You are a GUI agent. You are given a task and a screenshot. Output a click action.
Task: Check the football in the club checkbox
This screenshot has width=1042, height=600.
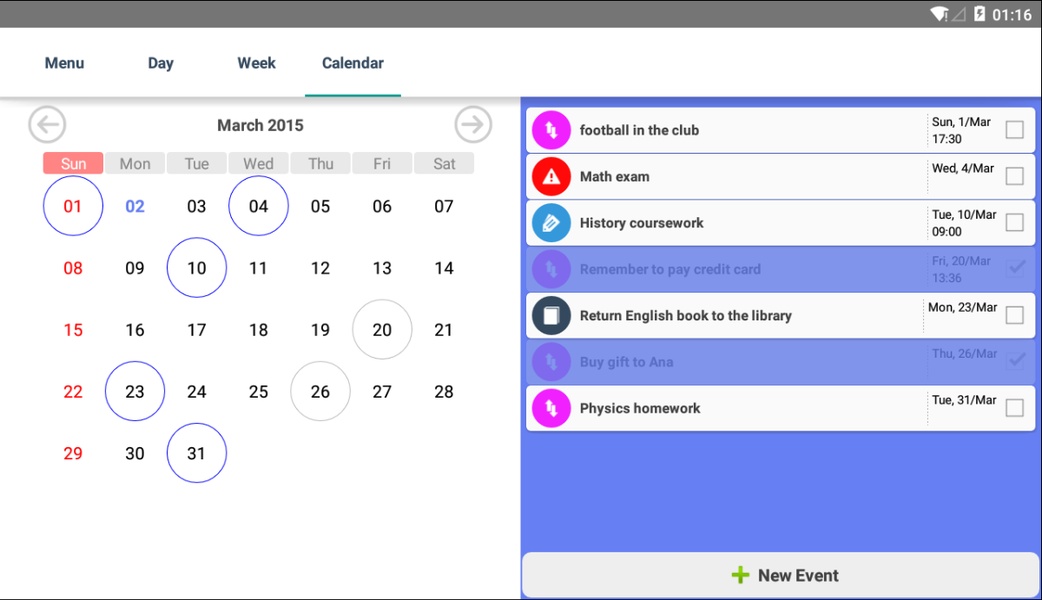[x=1015, y=130]
